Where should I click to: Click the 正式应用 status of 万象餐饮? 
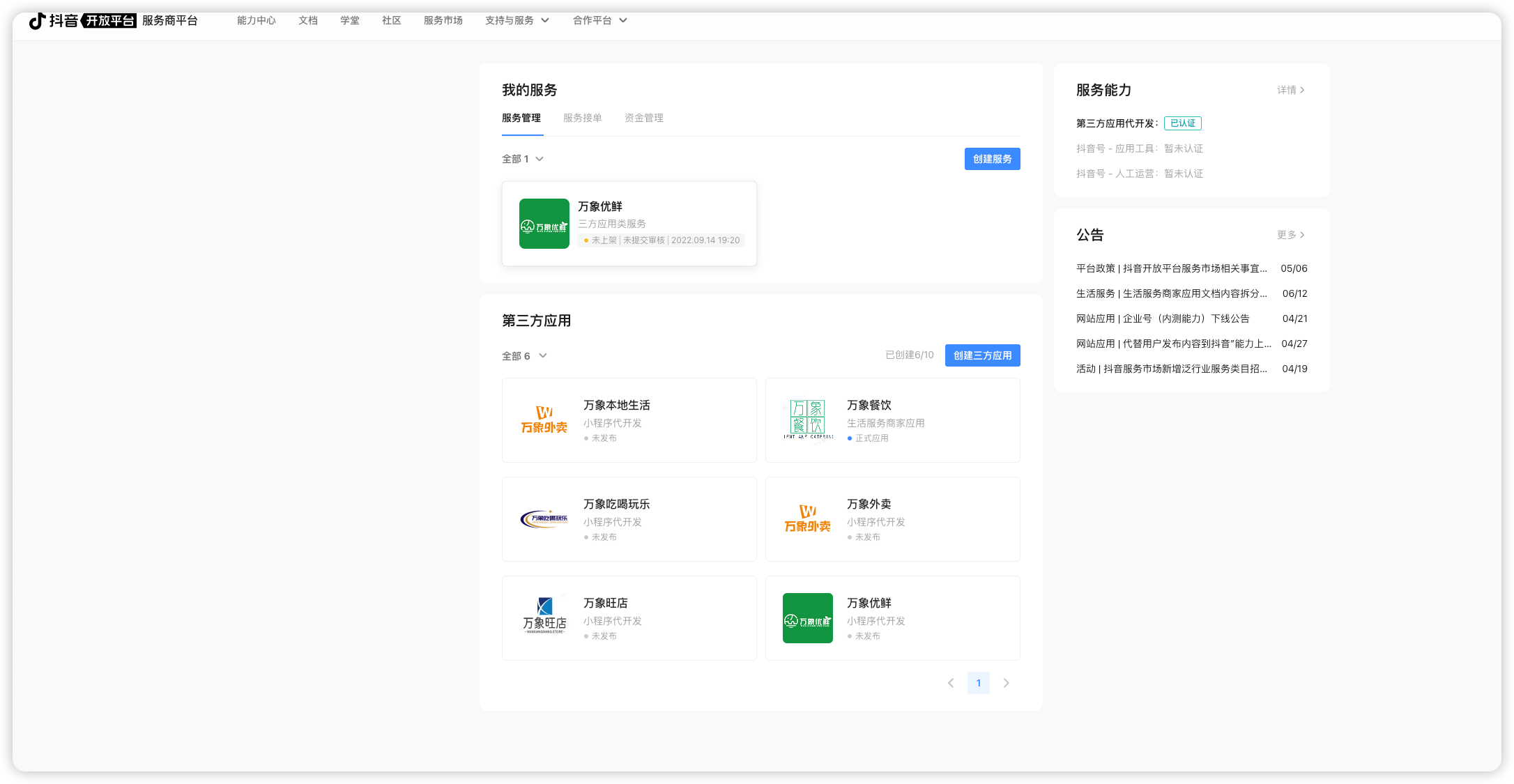pyautogui.click(x=868, y=438)
